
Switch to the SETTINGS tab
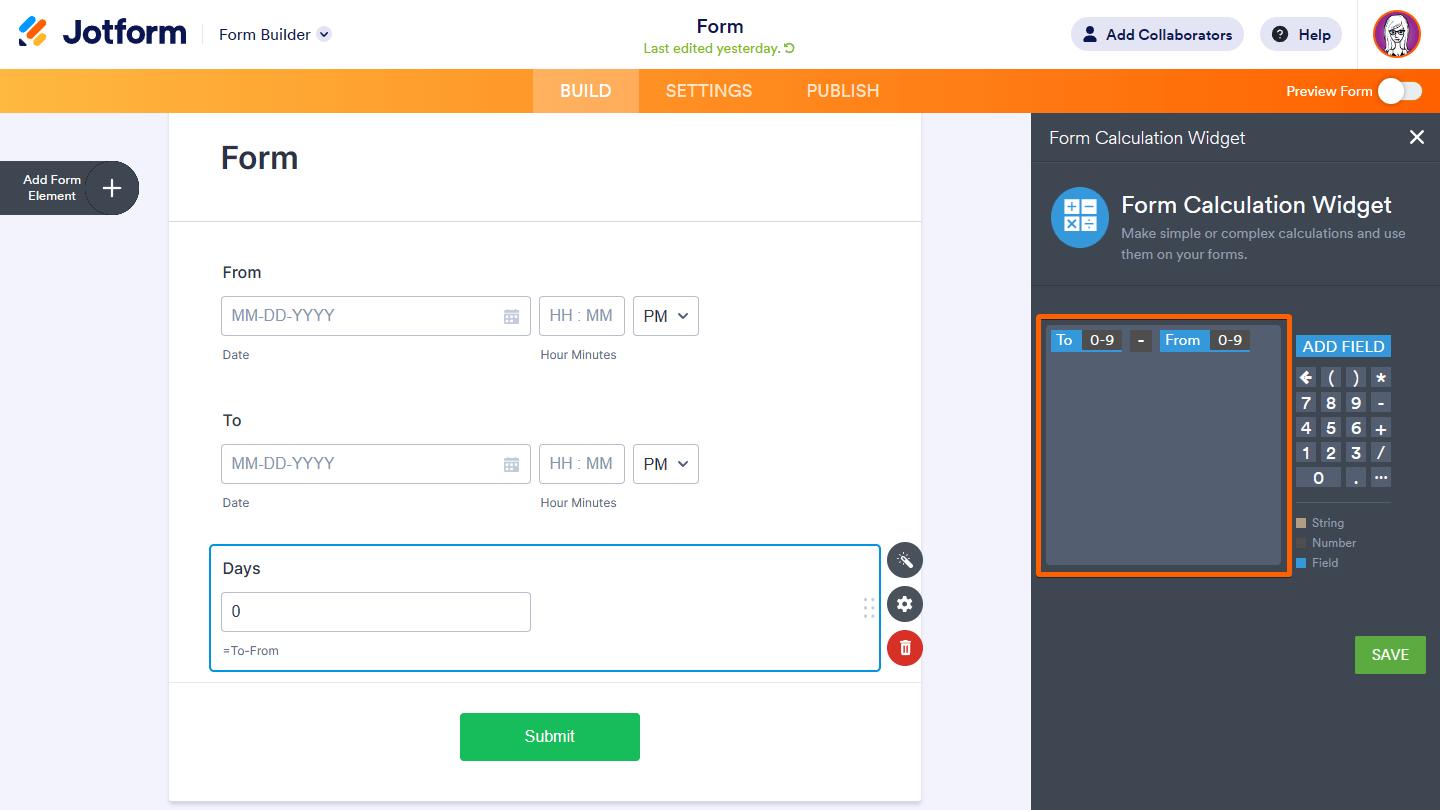pos(709,91)
